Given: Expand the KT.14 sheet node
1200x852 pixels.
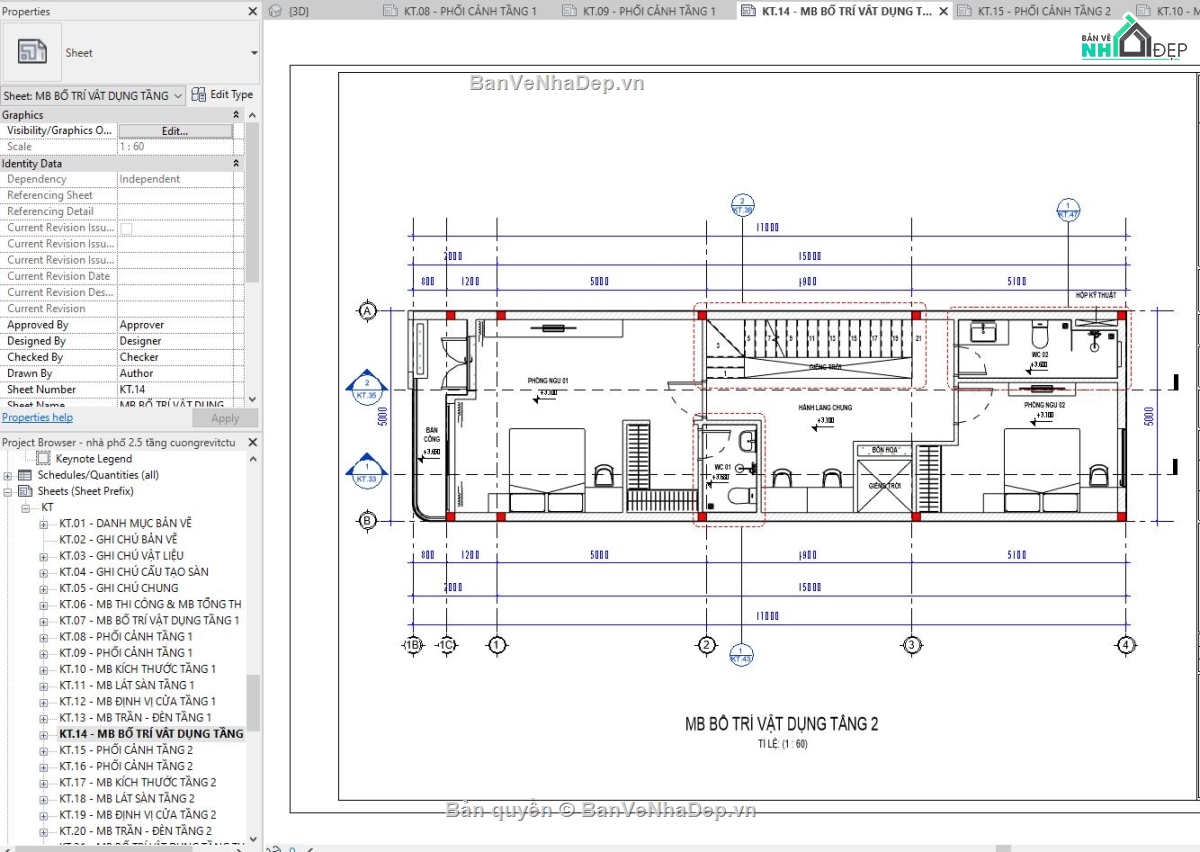Looking at the screenshot, I should point(44,734).
